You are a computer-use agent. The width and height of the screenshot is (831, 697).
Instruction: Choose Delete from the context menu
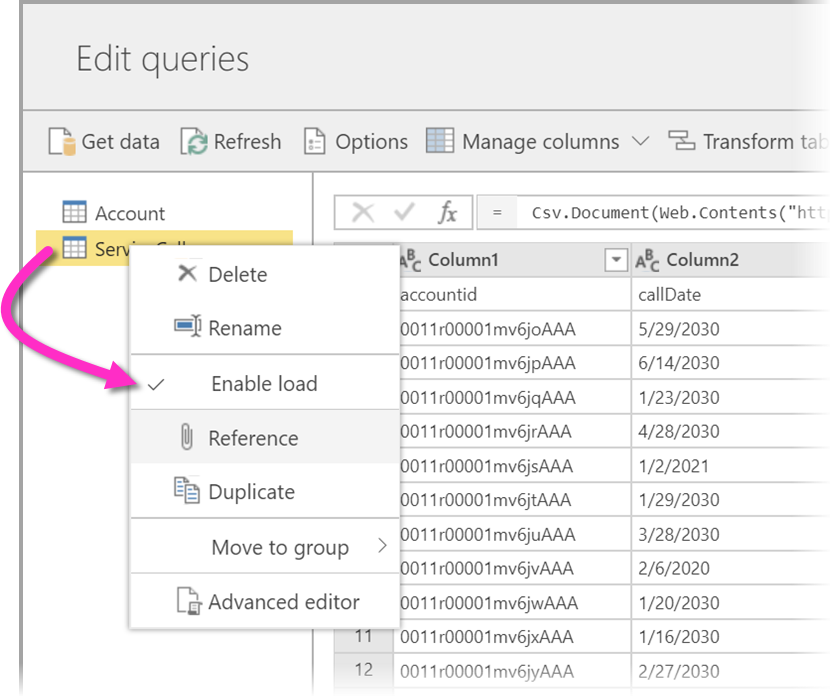[237, 274]
